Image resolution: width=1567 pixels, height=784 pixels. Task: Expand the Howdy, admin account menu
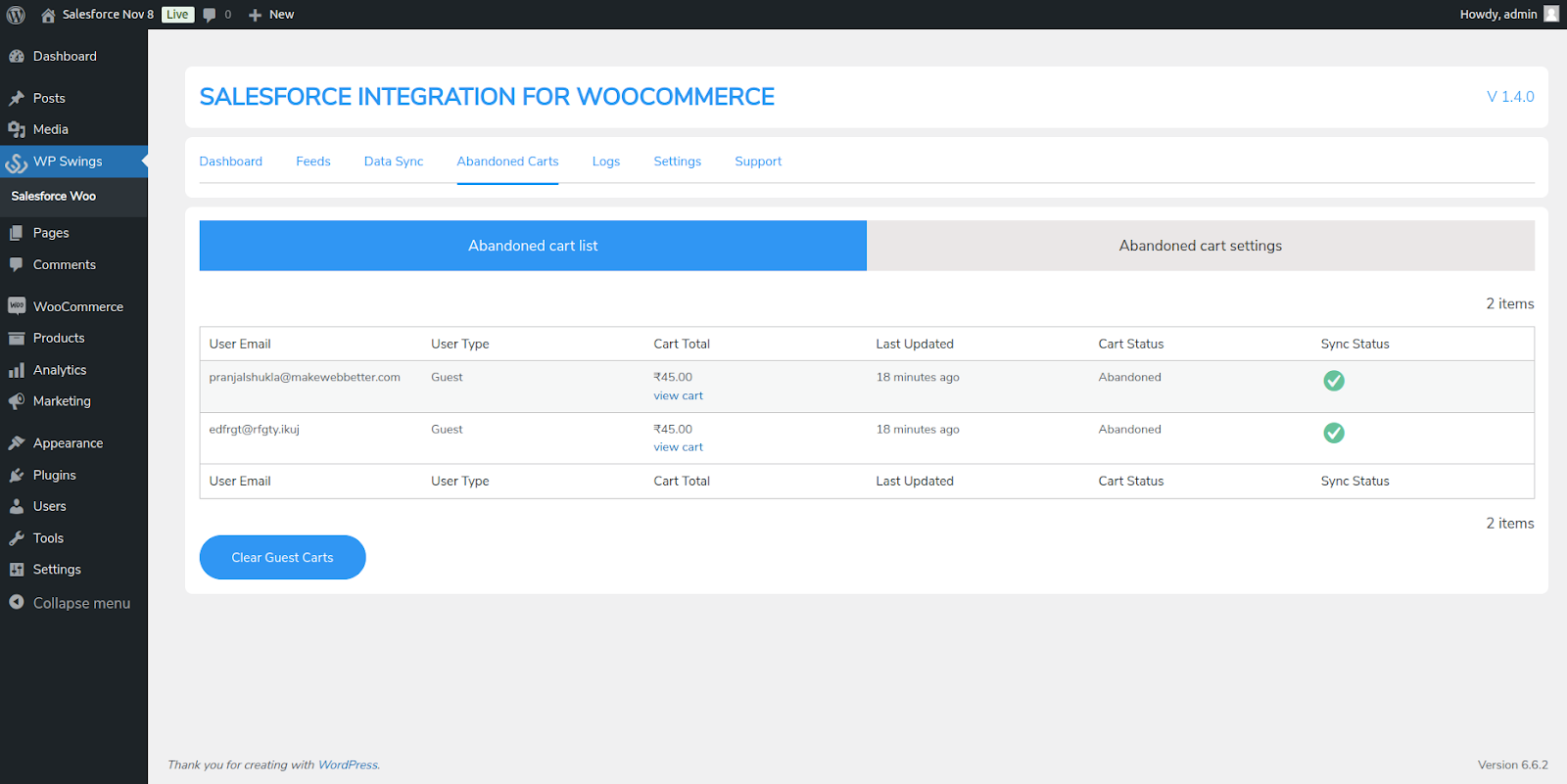click(x=1497, y=15)
